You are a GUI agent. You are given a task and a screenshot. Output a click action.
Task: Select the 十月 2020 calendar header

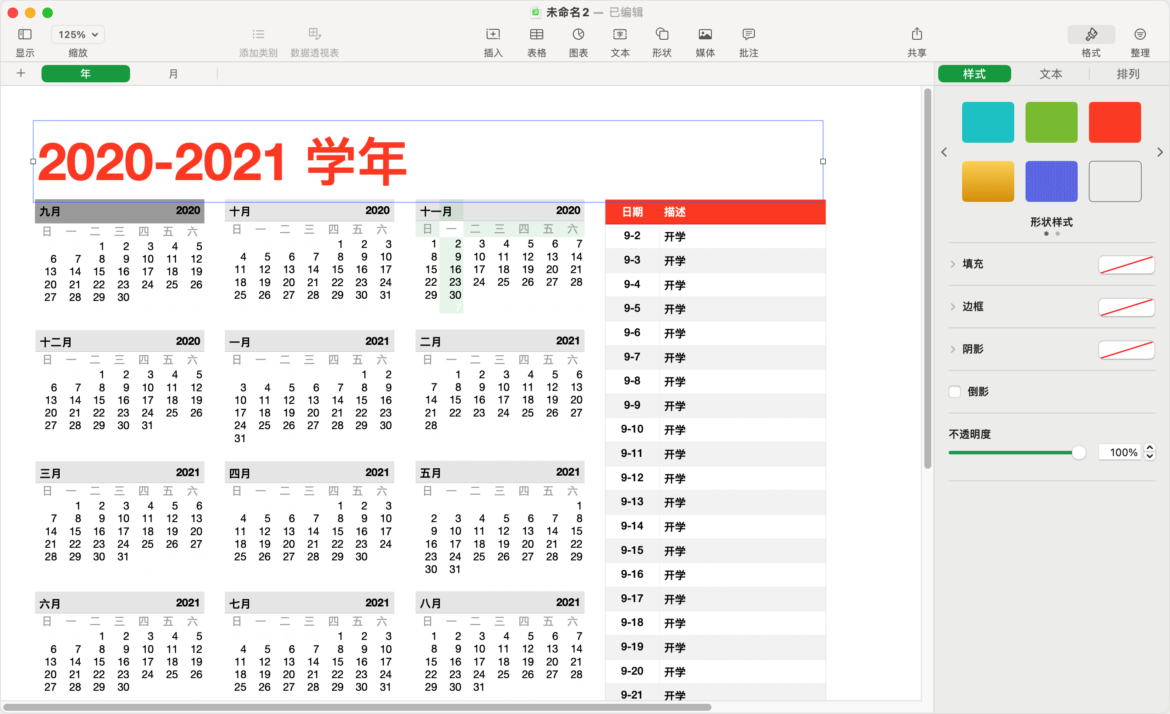coord(310,211)
